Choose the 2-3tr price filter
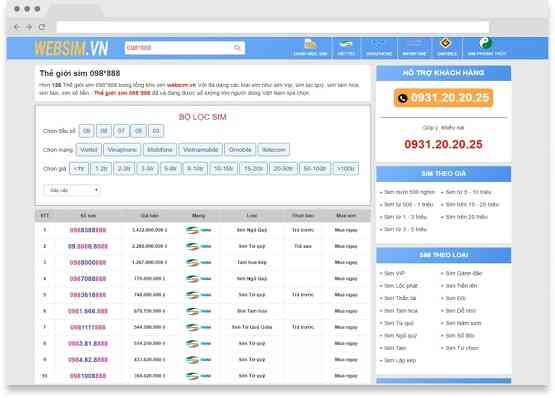The image size is (555, 398). [x=124, y=169]
